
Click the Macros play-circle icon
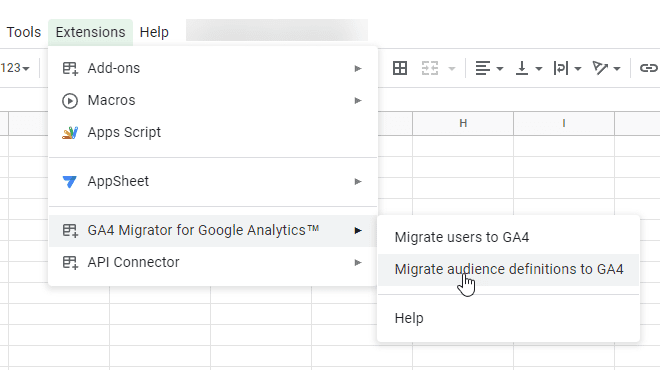(x=70, y=101)
